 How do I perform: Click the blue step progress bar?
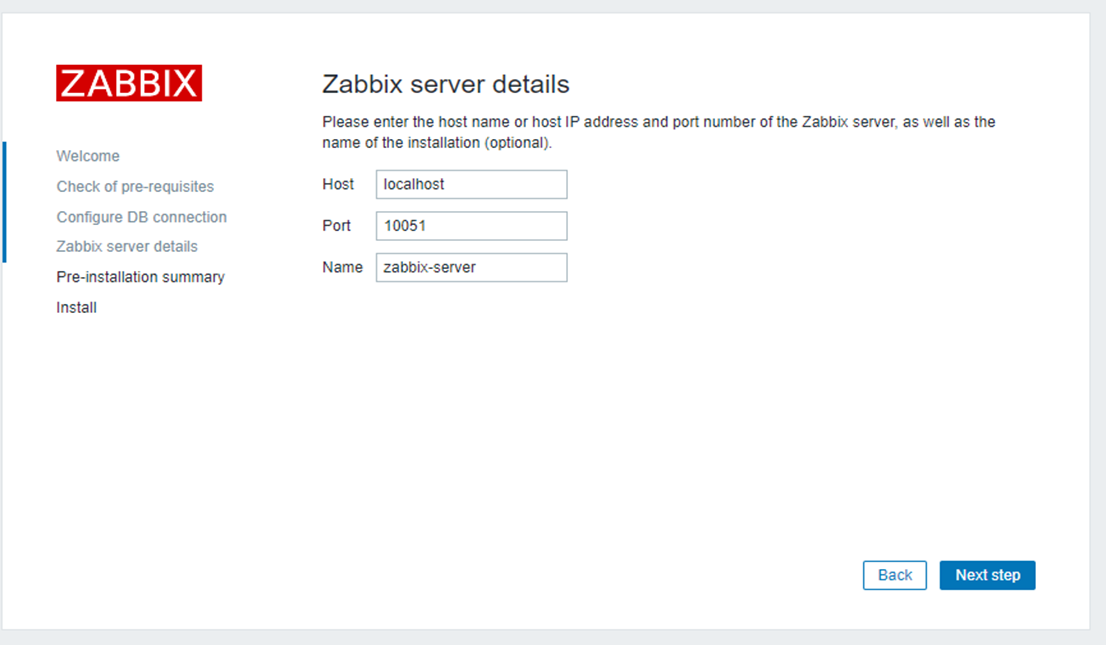point(4,202)
